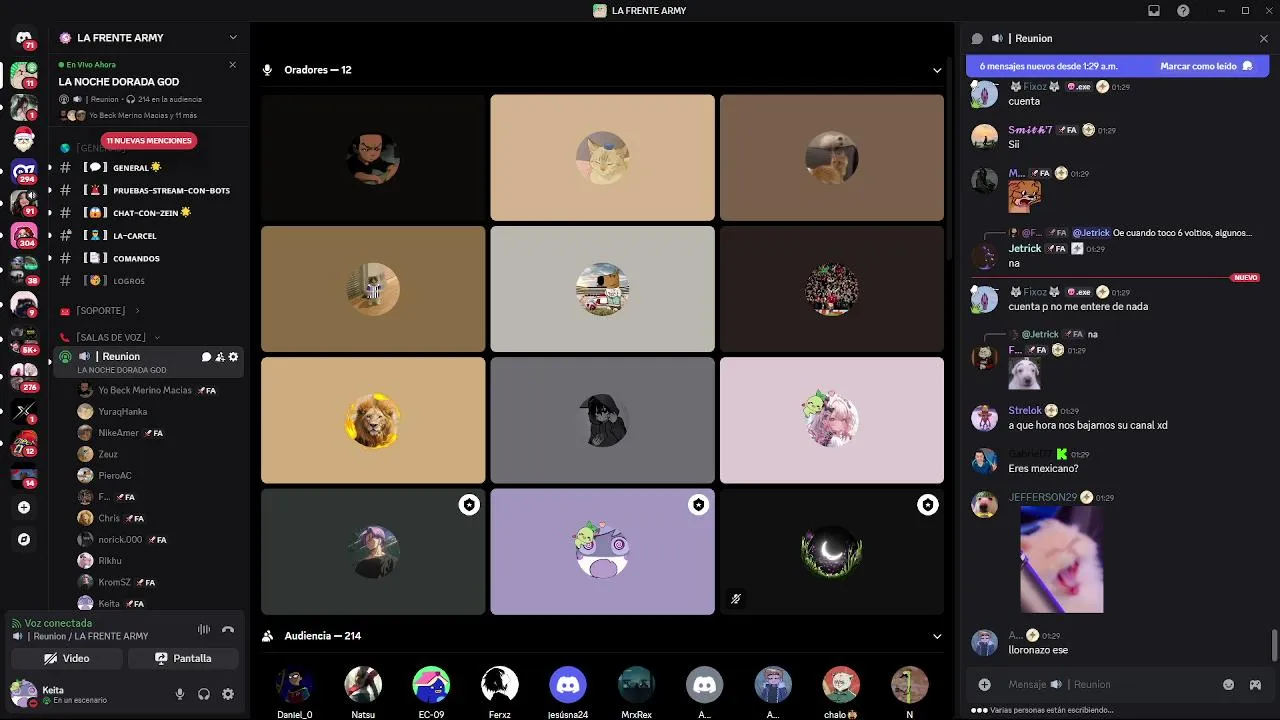Click Jetrick username in chat message
The width and height of the screenshot is (1280, 720).
(x=1025, y=248)
